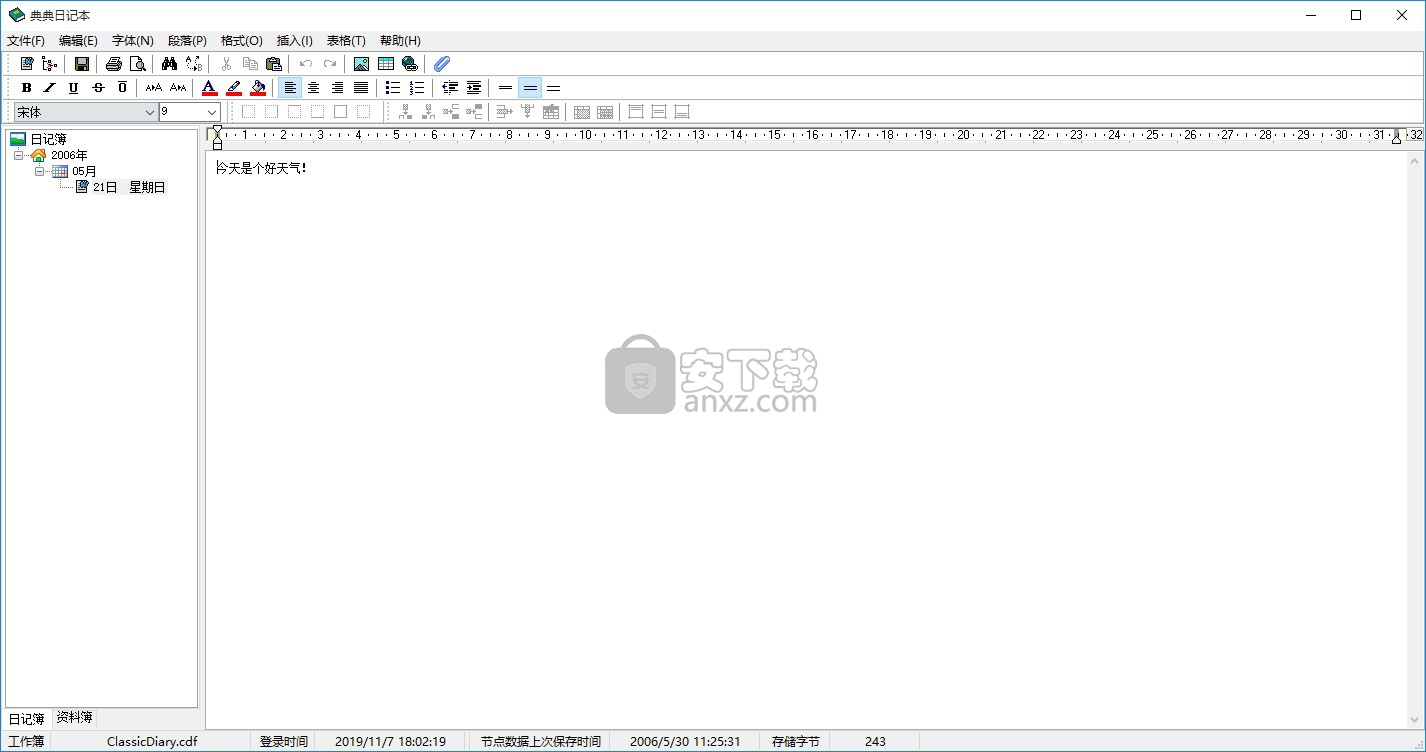Open the 插入(I) menu
Viewport: 1426px width, 752px height.
(294, 41)
